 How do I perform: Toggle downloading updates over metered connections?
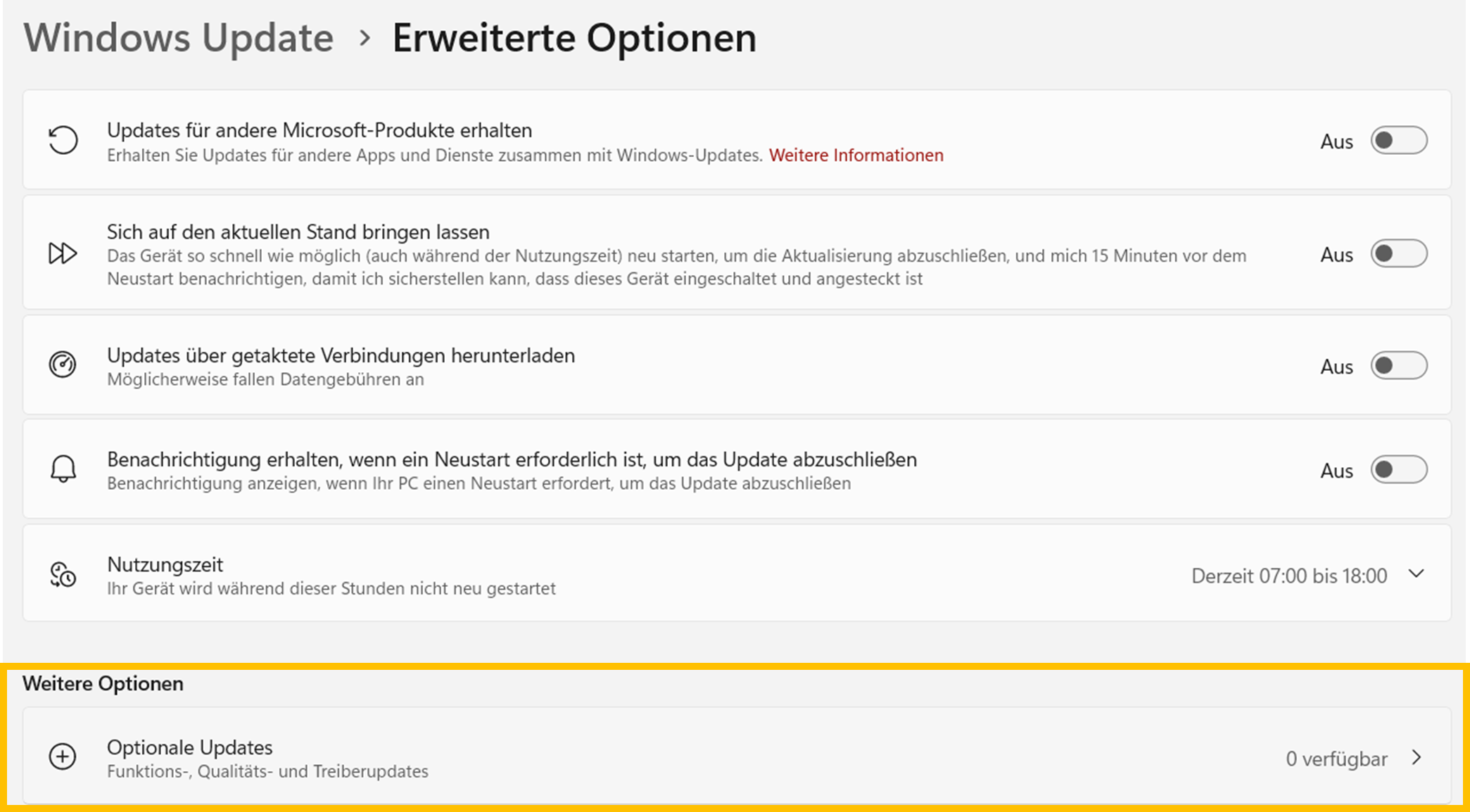(1398, 365)
